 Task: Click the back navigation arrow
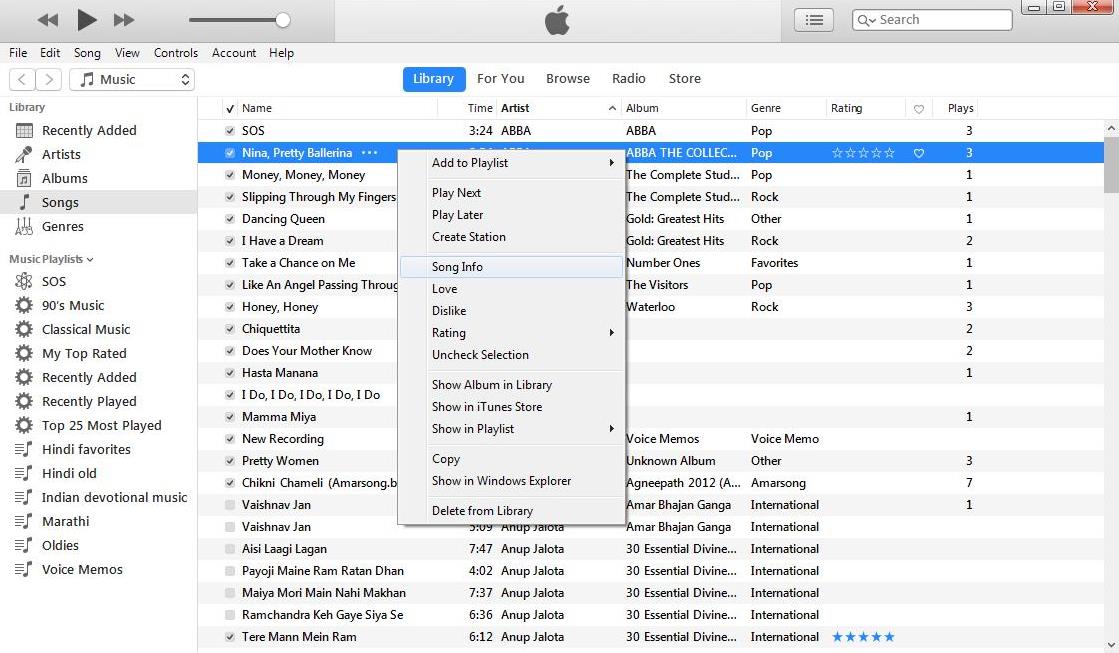click(22, 79)
